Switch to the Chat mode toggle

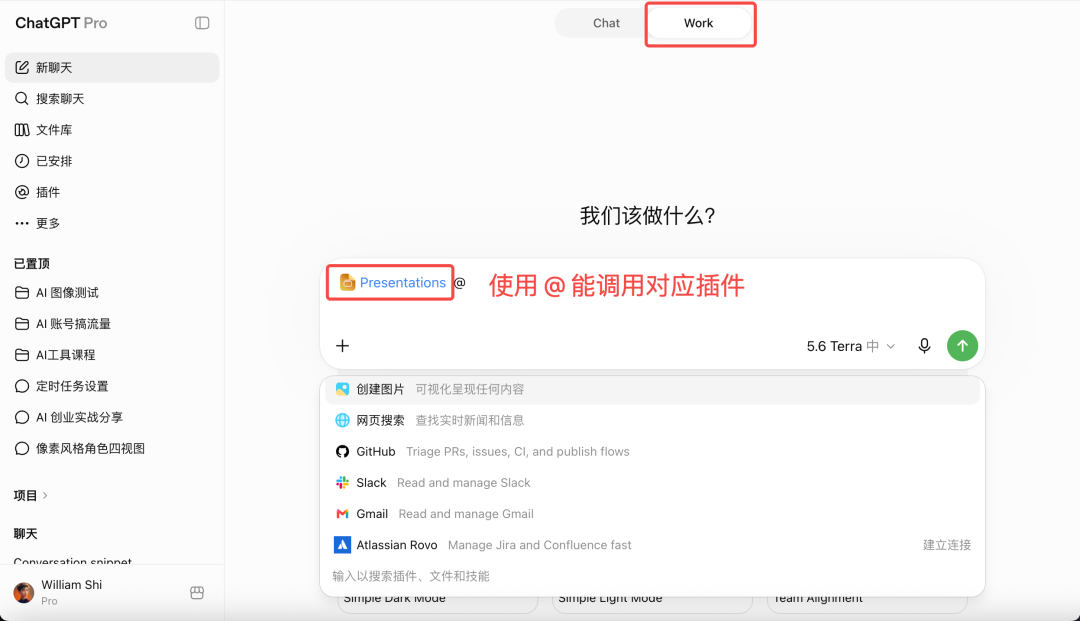pyautogui.click(x=606, y=23)
